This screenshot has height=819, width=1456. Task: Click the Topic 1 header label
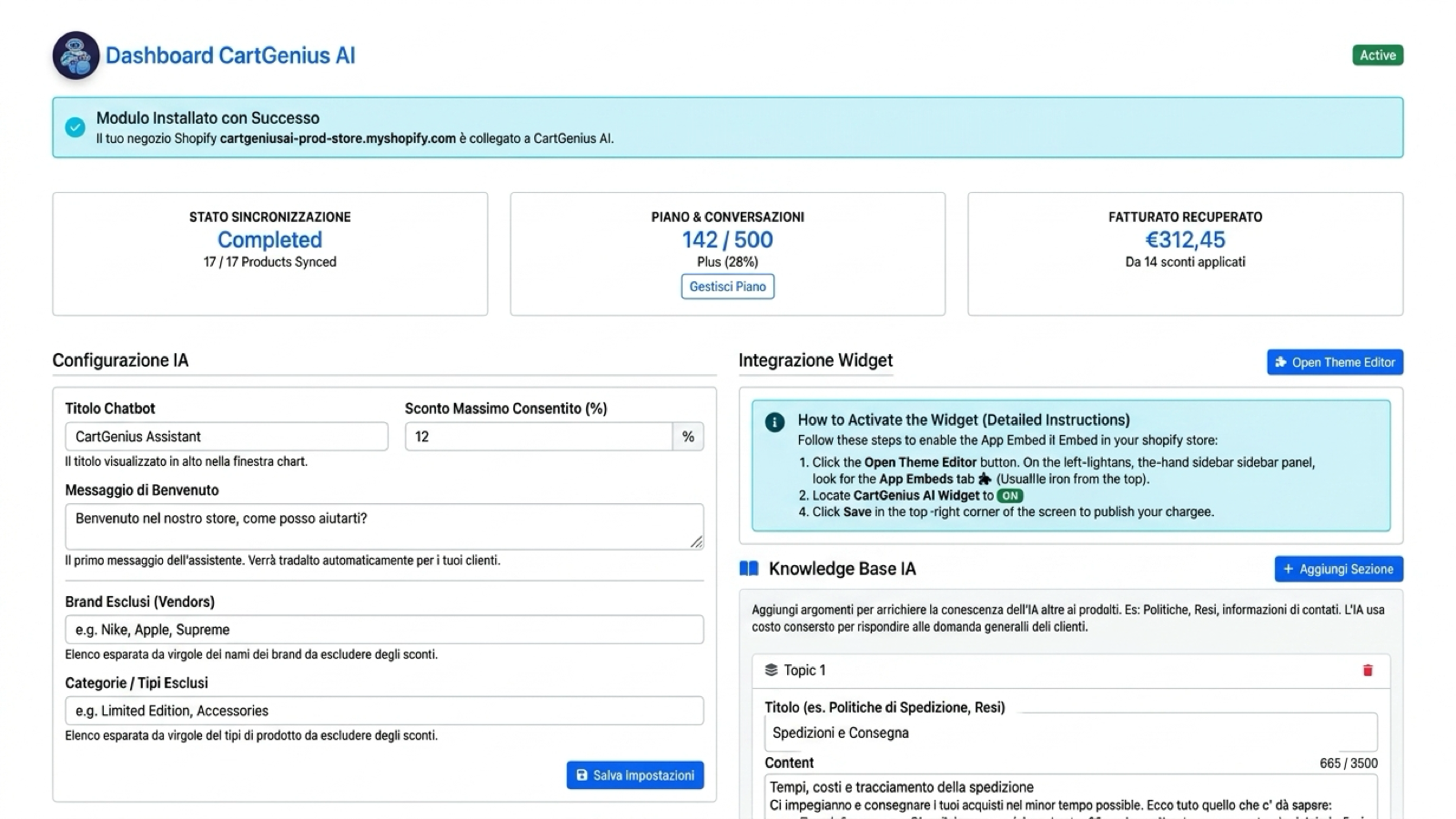pyautogui.click(x=804, y=671)
